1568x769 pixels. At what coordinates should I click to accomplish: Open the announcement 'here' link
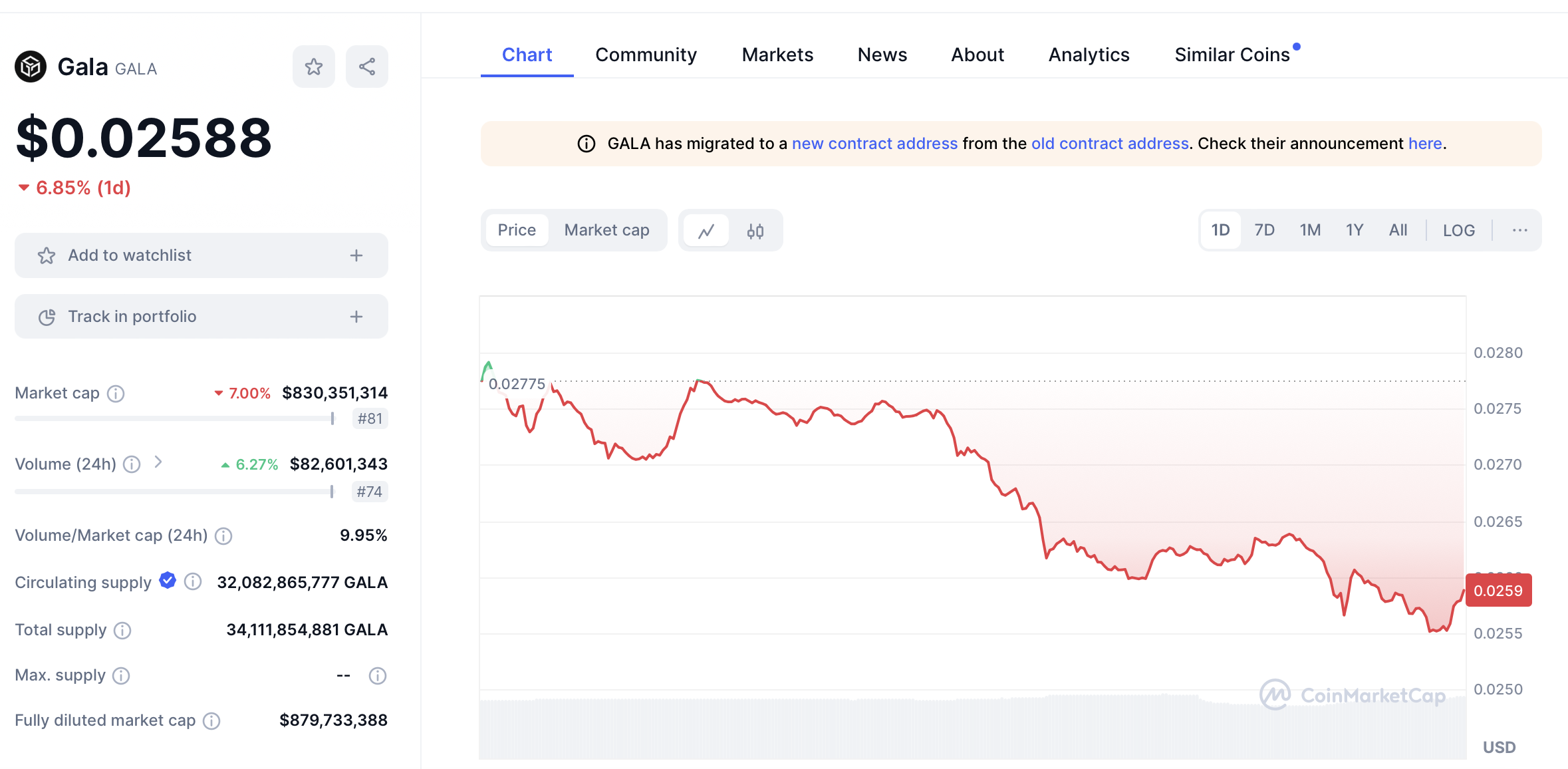click(x=1425, y=144)
